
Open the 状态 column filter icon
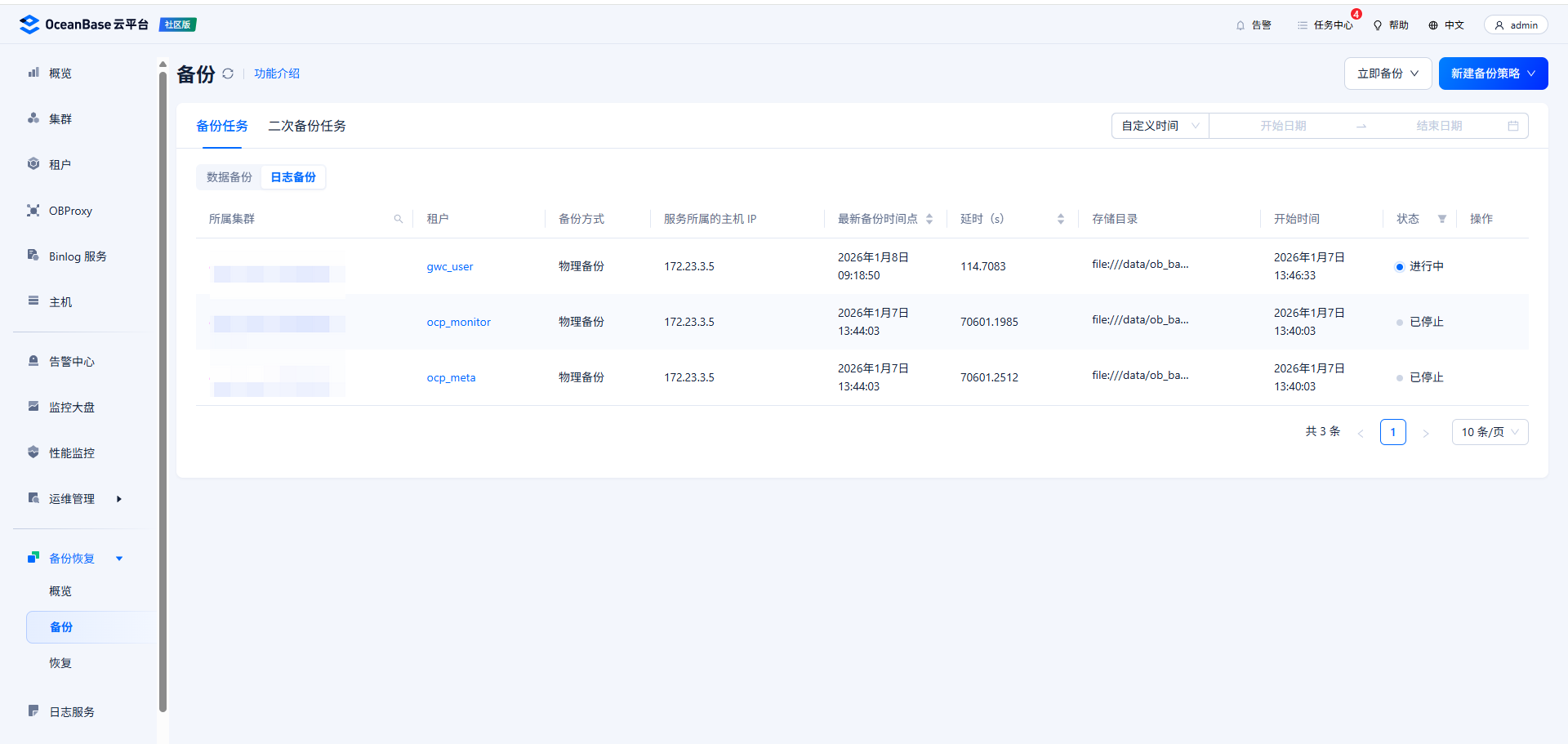point(1442,219)
